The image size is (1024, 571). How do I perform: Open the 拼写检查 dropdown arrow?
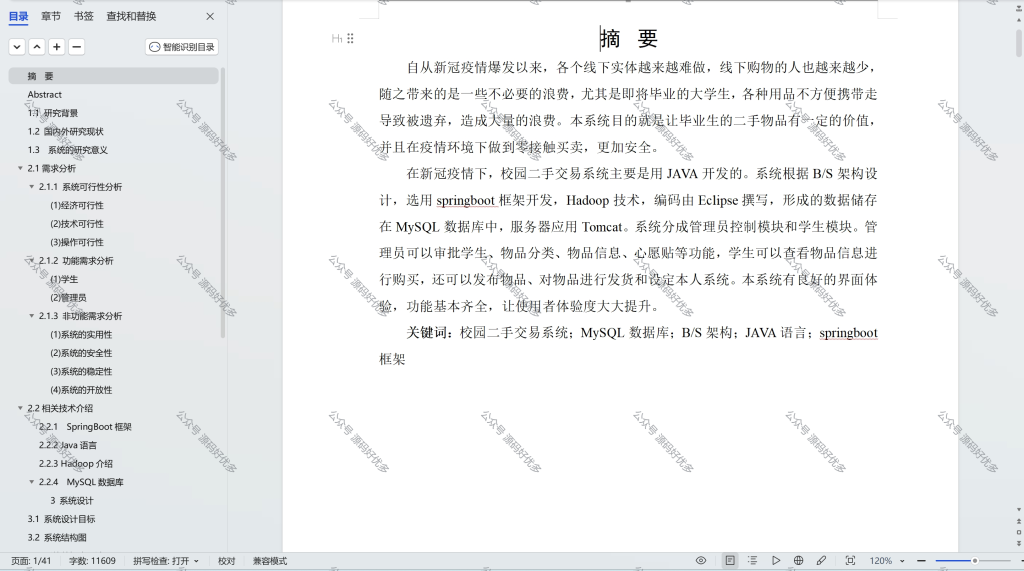click(196, 561)
